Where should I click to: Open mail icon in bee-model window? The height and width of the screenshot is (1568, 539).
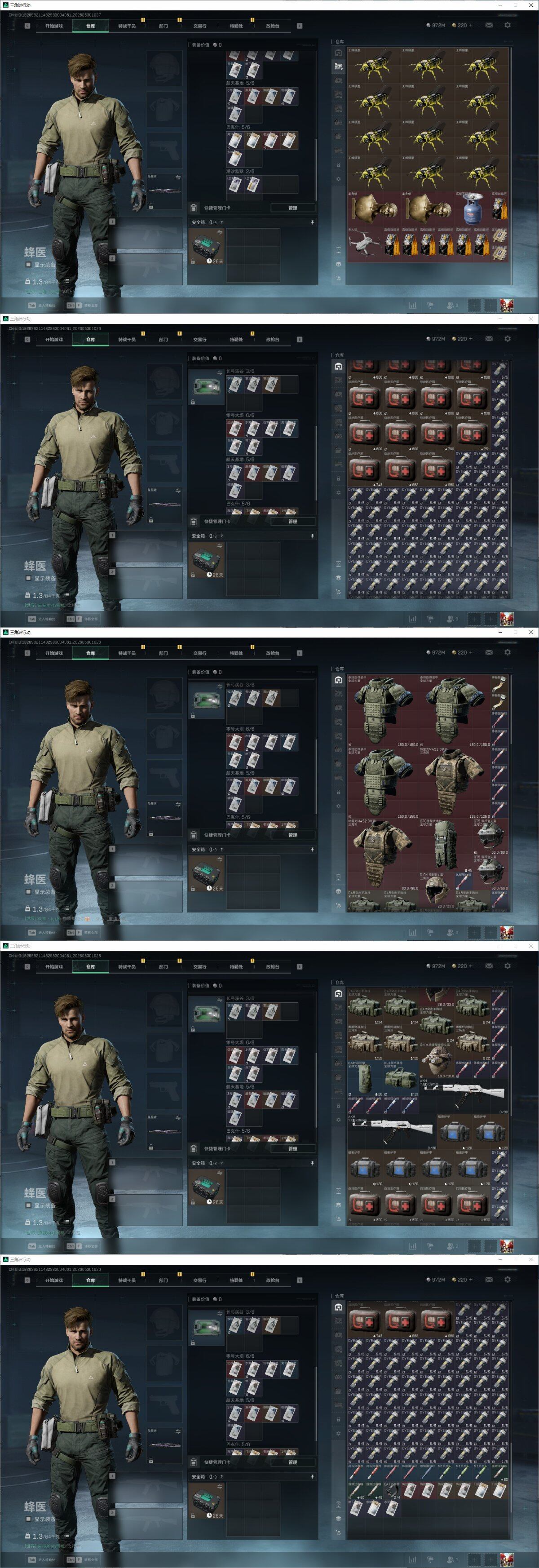click(x=489, y=25)
